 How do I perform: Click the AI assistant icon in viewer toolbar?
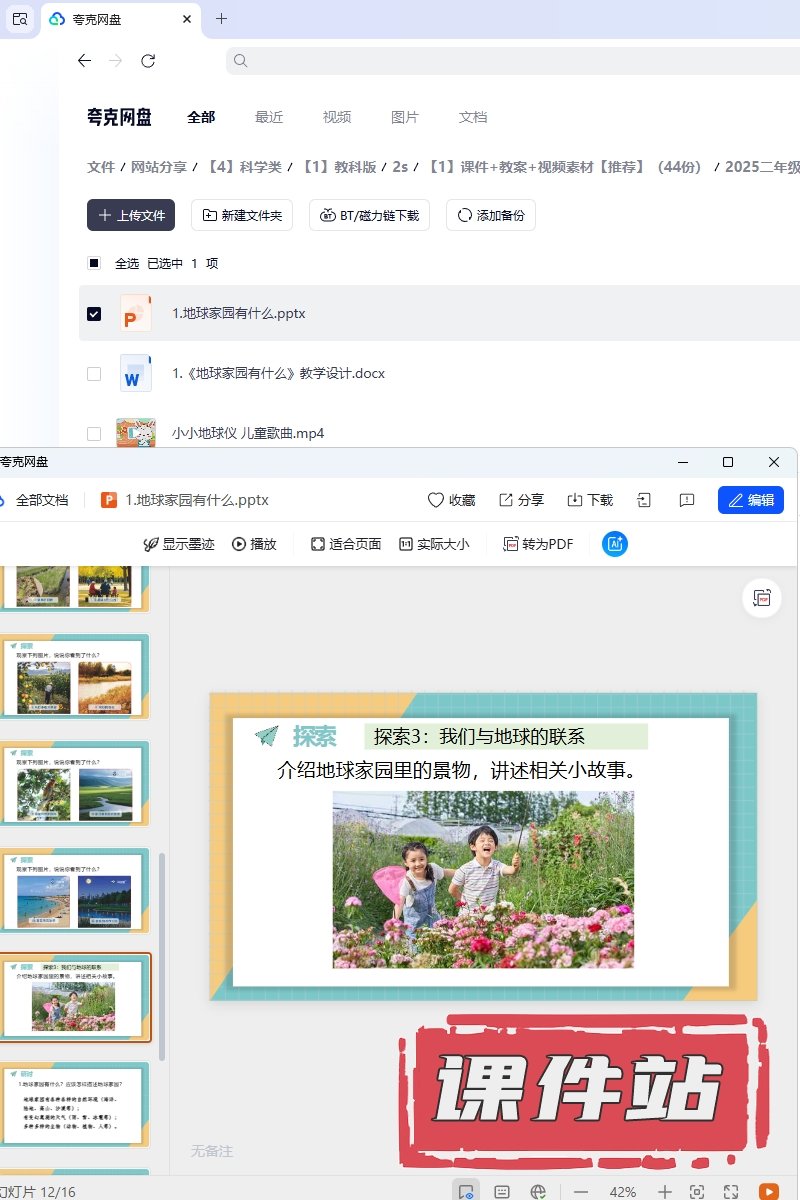(x=615, y=544)
